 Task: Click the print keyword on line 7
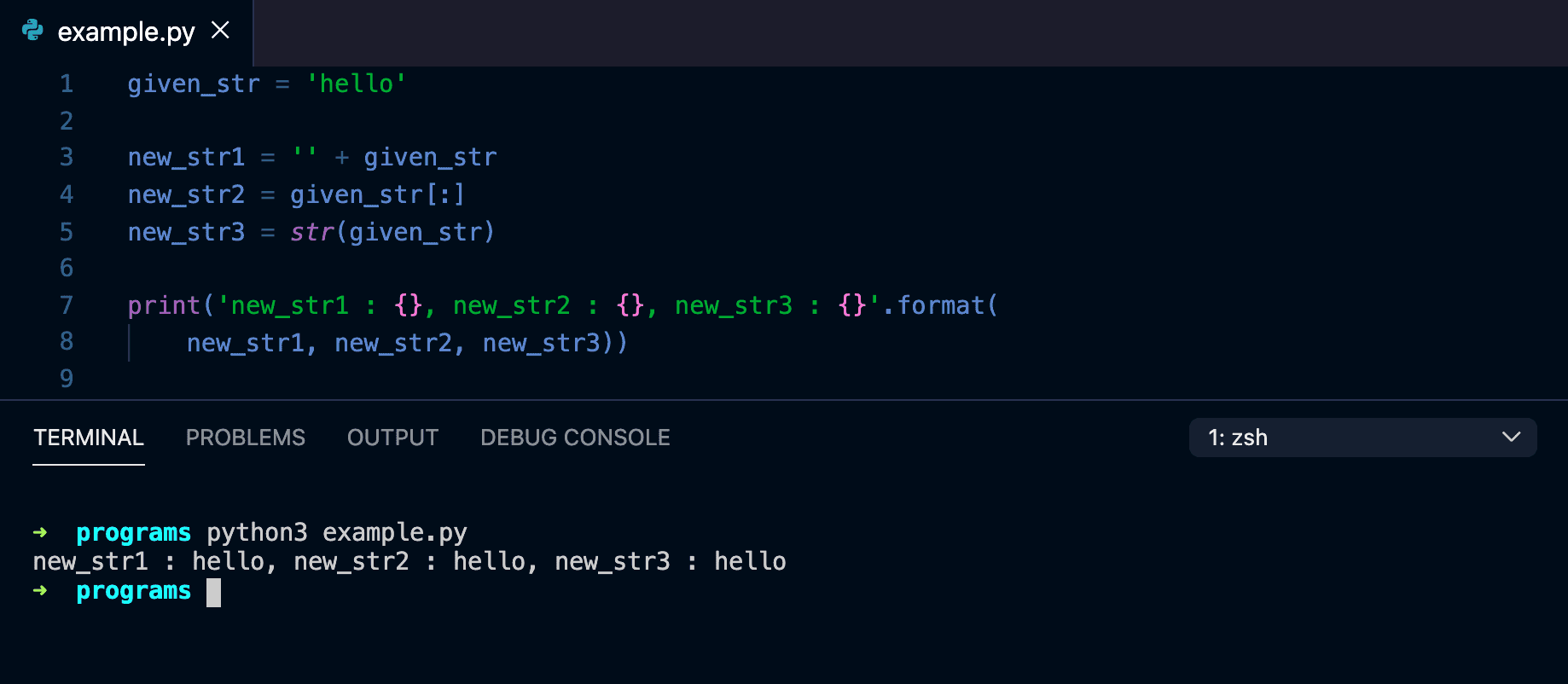pos(164,305)
